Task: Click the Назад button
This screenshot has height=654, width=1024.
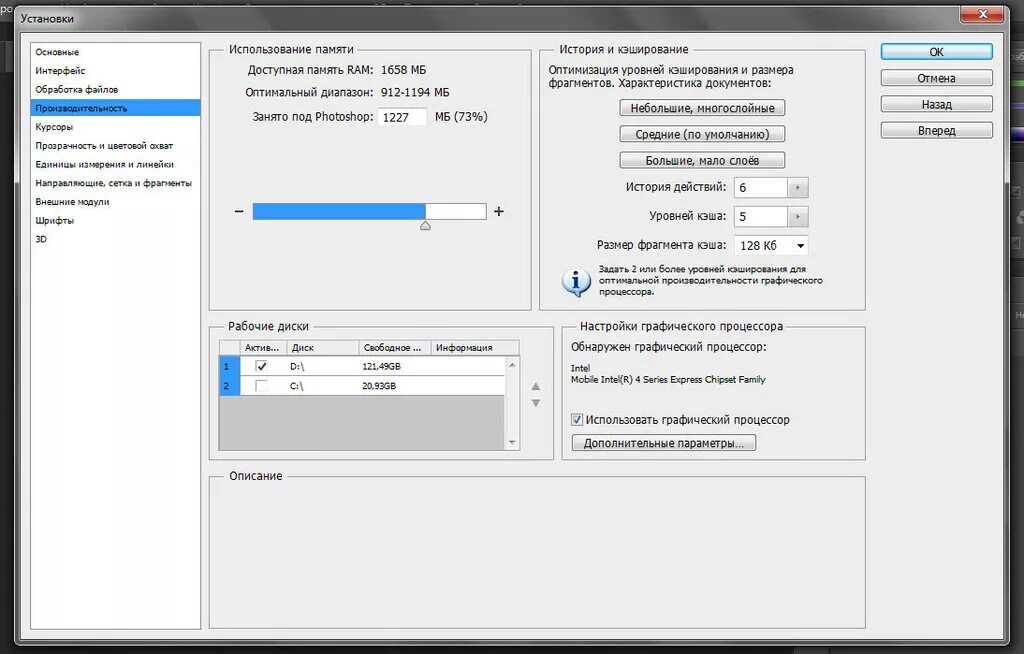Action: click(936, 104)
